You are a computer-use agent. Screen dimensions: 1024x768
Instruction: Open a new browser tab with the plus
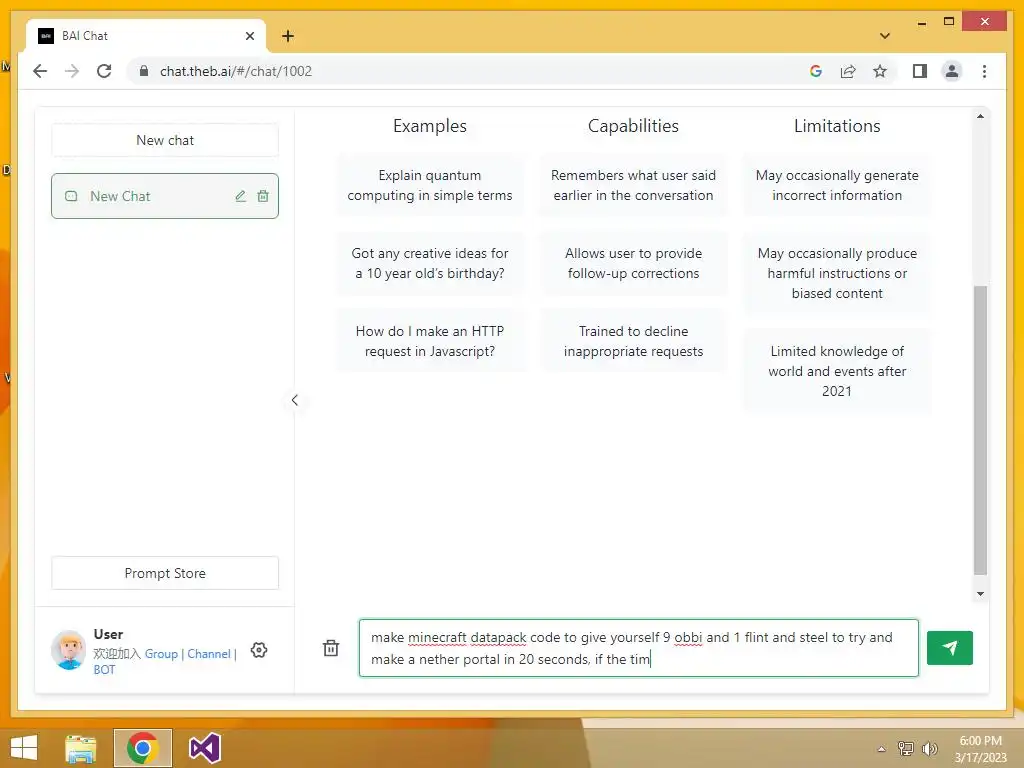[288, 36]
